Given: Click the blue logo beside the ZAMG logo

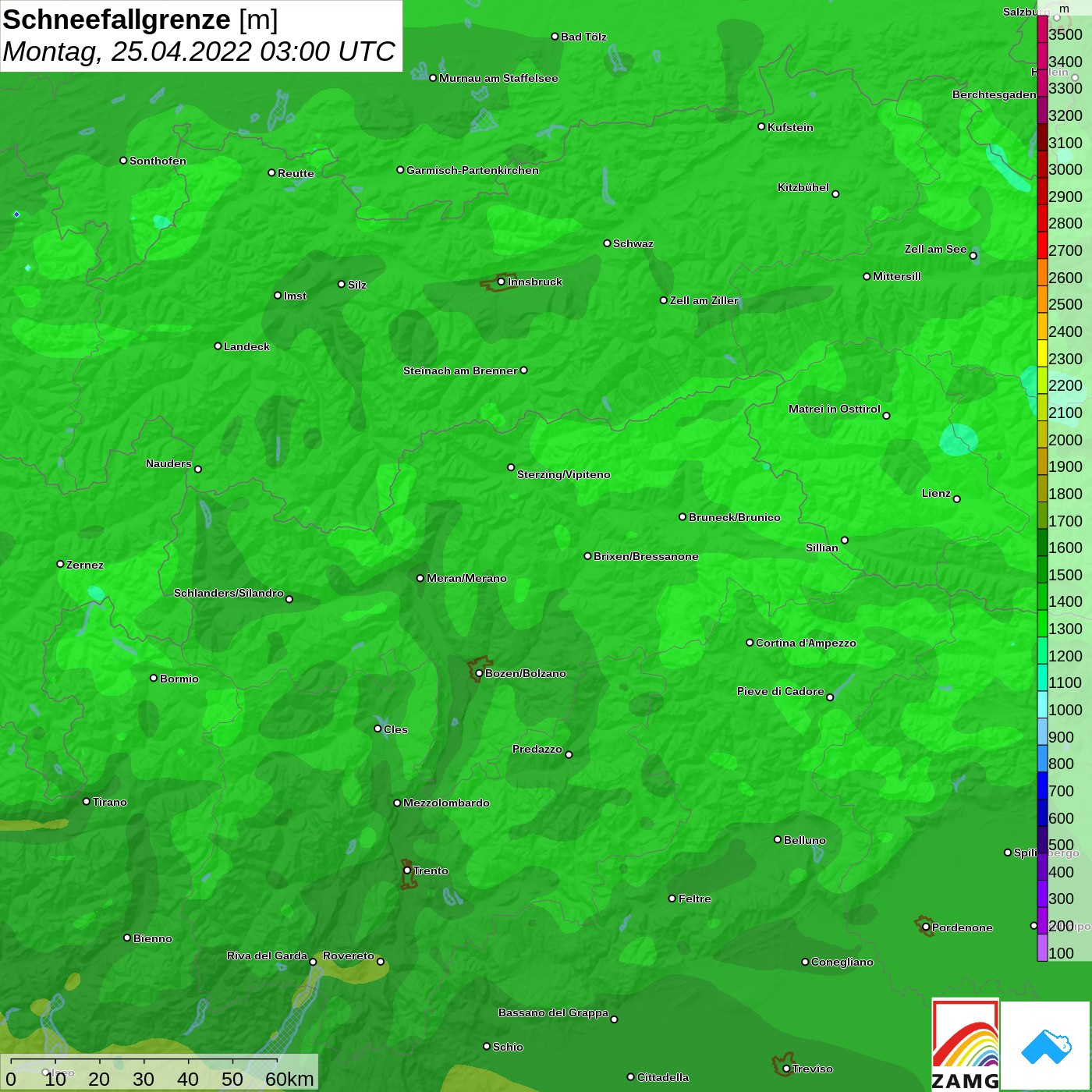Looking at the screenshot, I should (1045, 1045).
